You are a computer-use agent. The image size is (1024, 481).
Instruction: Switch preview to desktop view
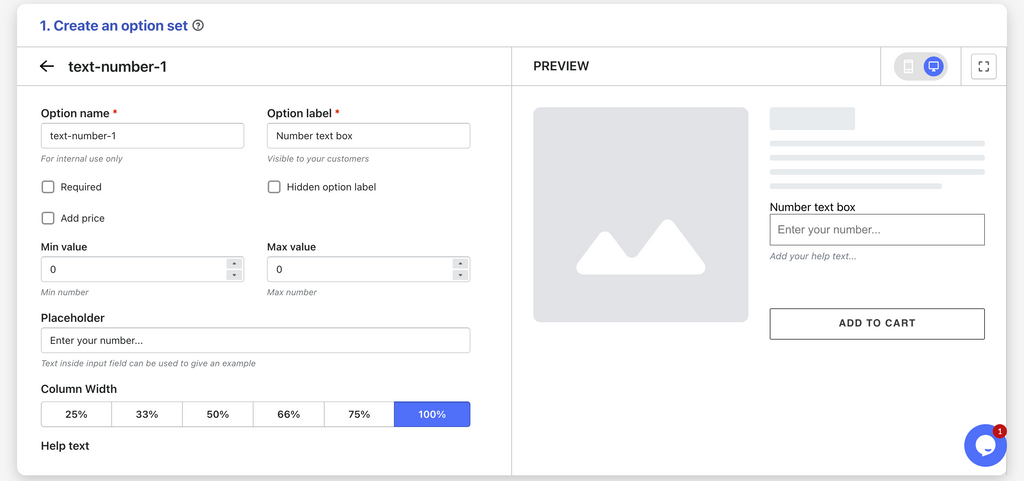click(x=933, y=67)
